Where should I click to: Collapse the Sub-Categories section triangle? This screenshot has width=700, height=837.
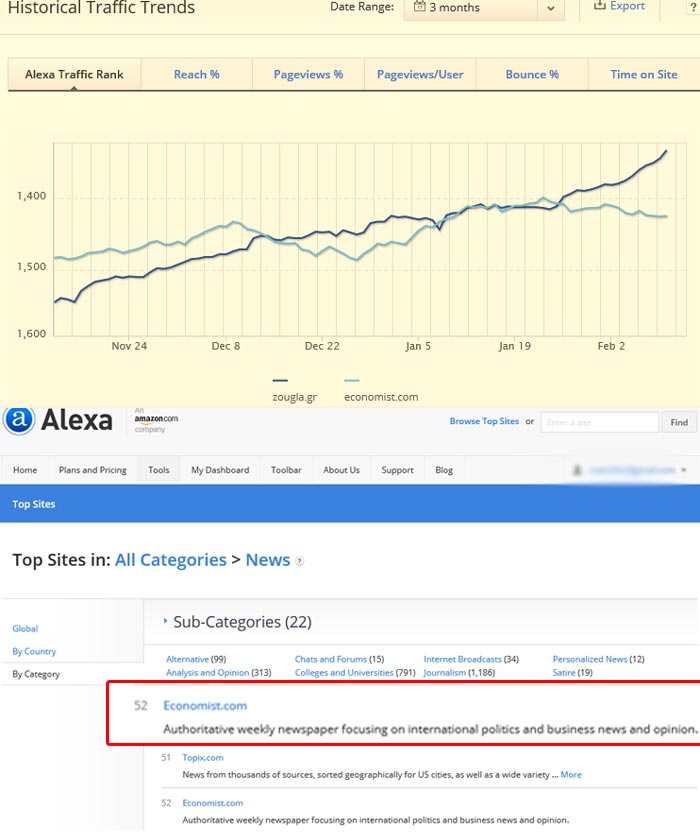(x=165, y=621)
